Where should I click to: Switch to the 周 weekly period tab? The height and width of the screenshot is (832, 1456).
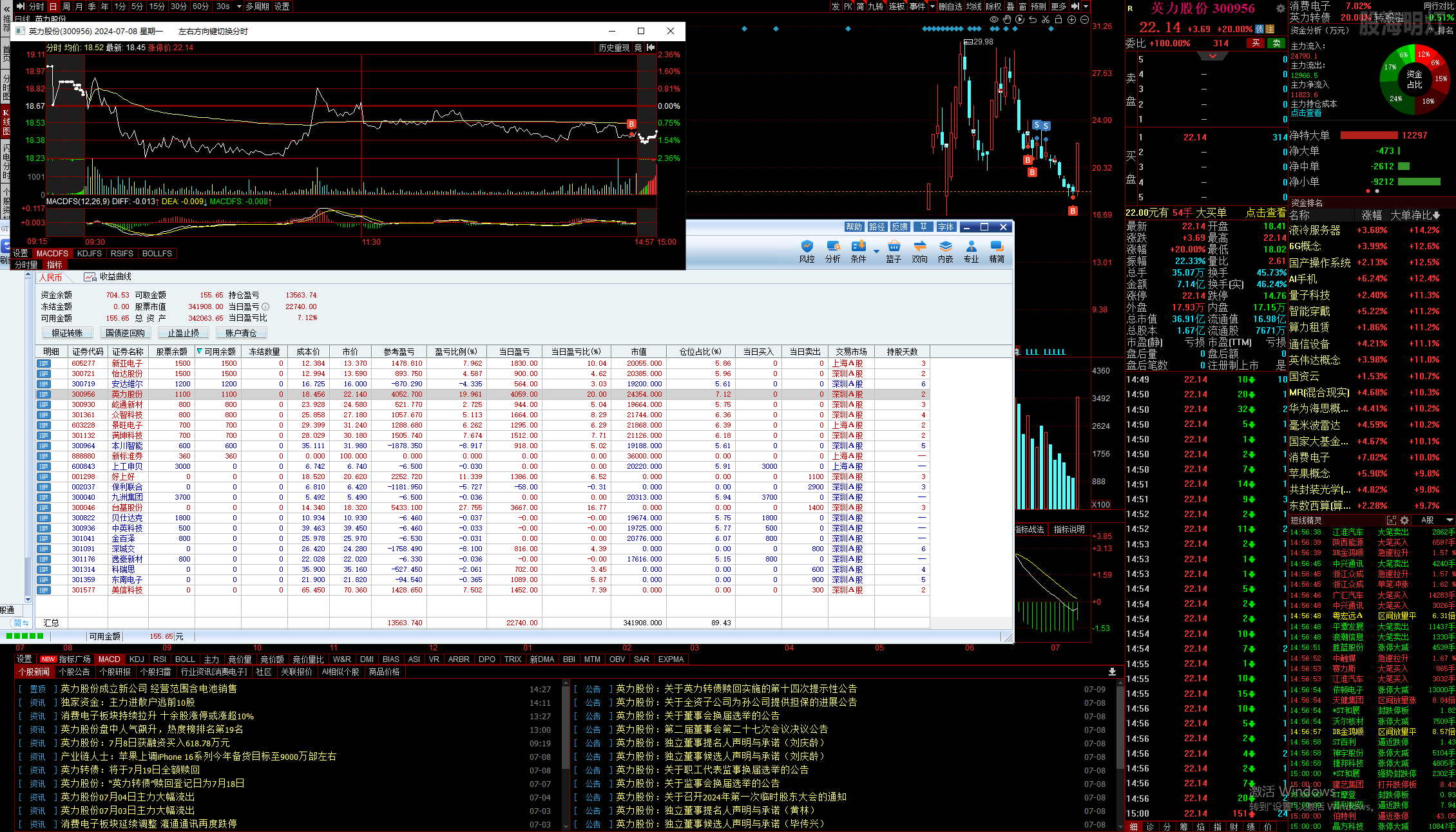(x=66, y=6)
